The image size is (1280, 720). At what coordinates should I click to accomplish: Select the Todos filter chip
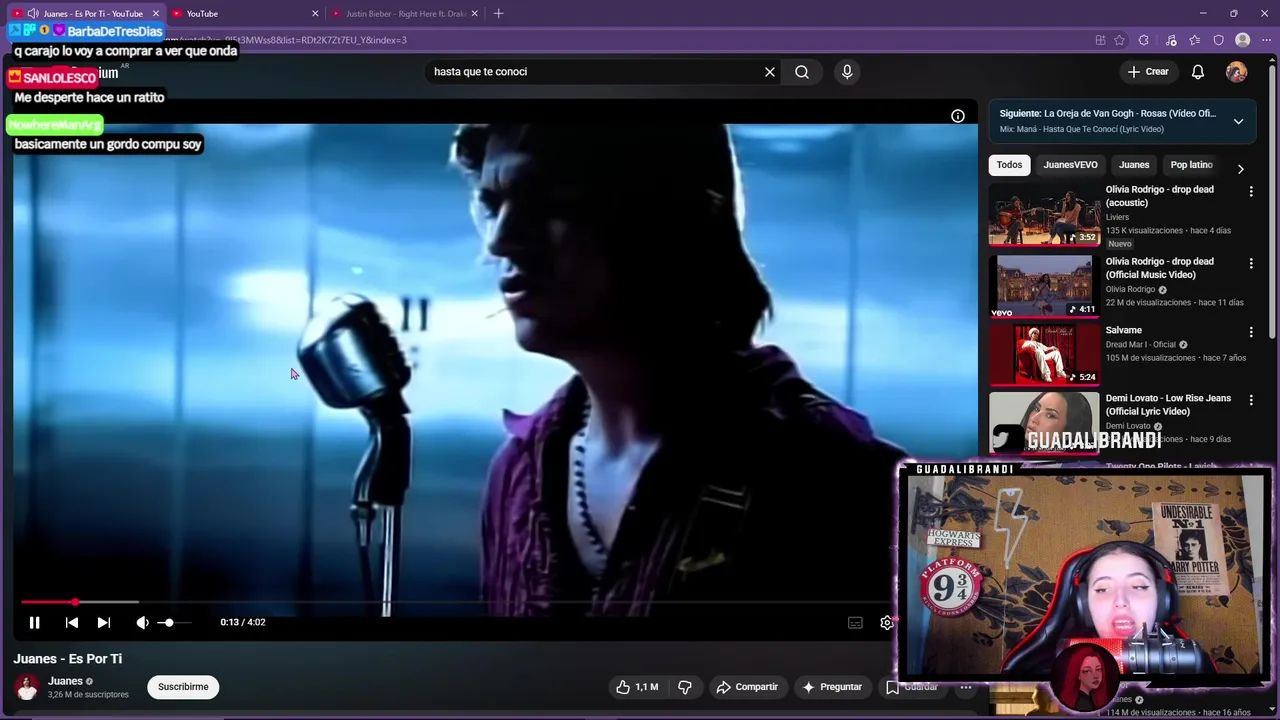coord(1009,165)
